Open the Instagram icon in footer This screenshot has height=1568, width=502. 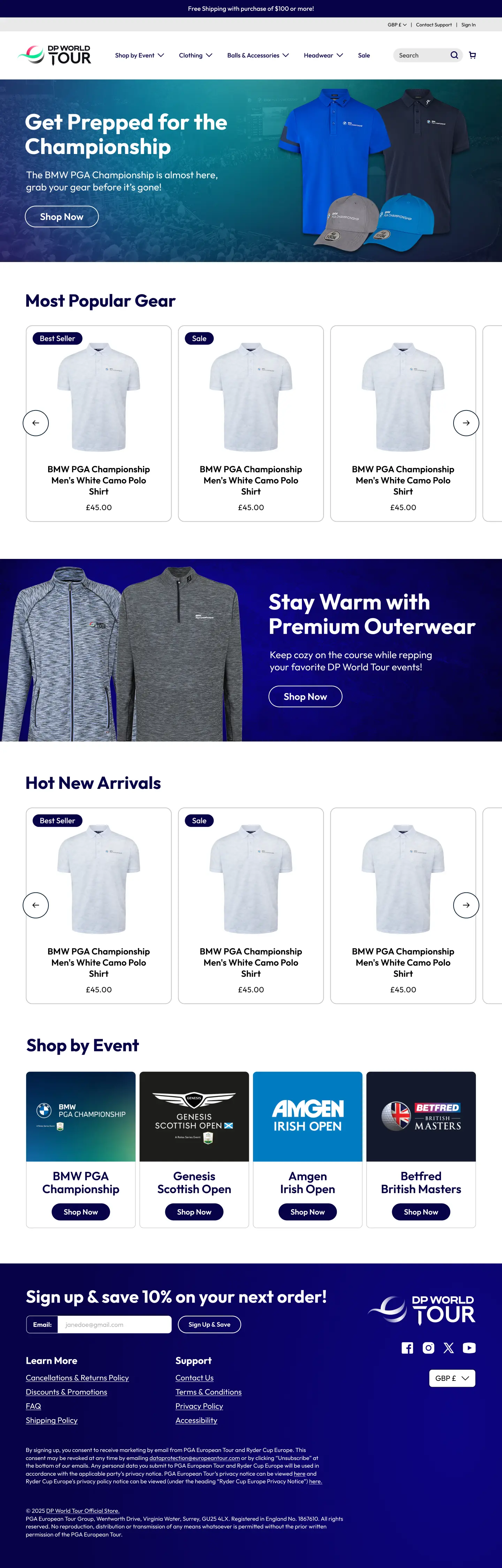pos(428,1348)
